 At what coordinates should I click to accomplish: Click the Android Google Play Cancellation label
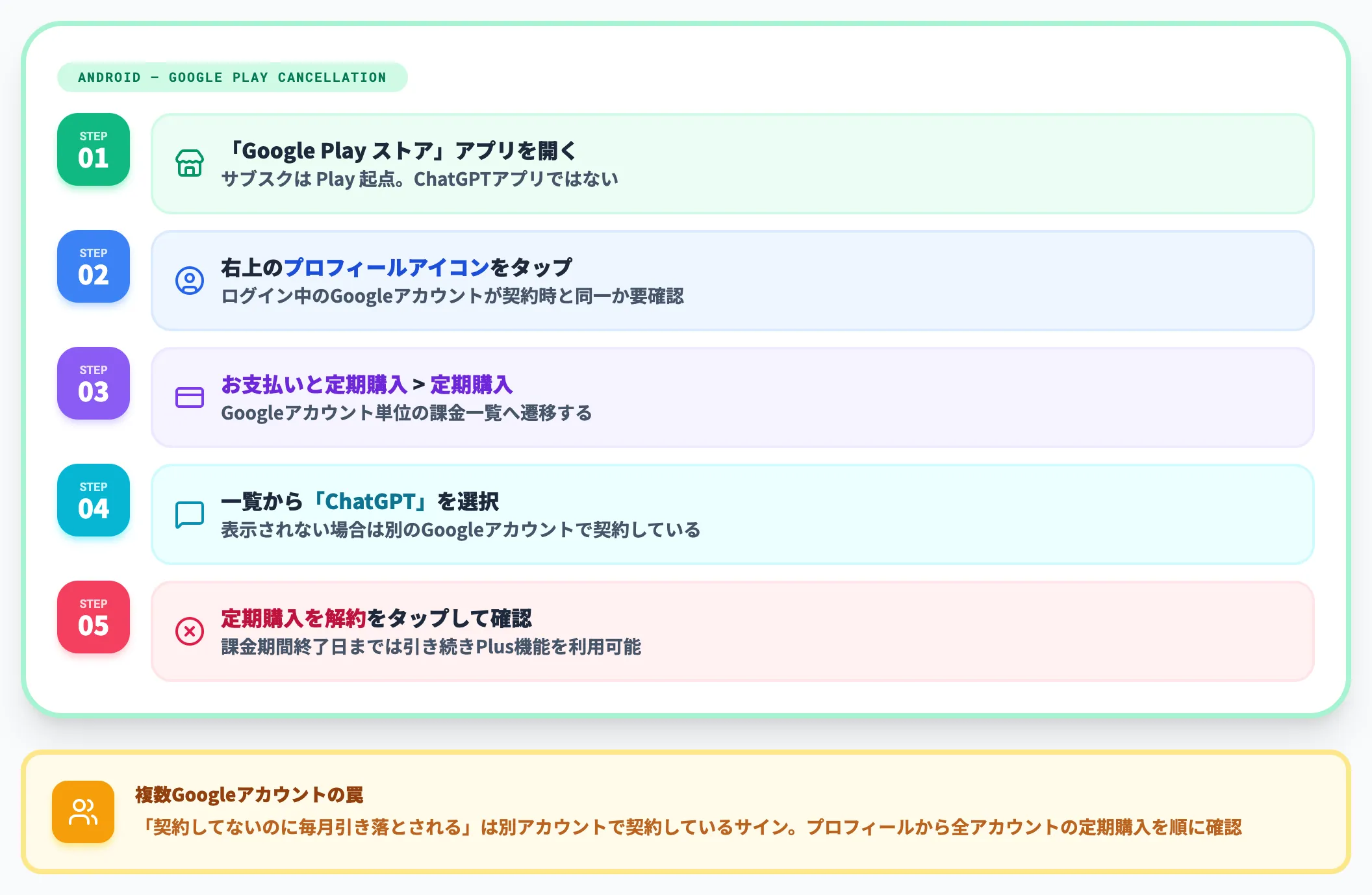coord(232,77)
